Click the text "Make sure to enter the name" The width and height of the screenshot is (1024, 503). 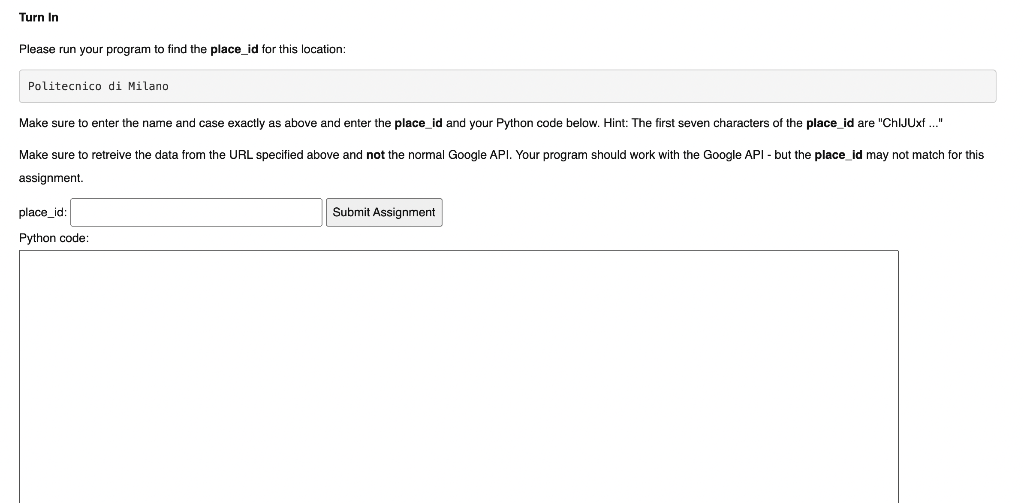[95, 123]
